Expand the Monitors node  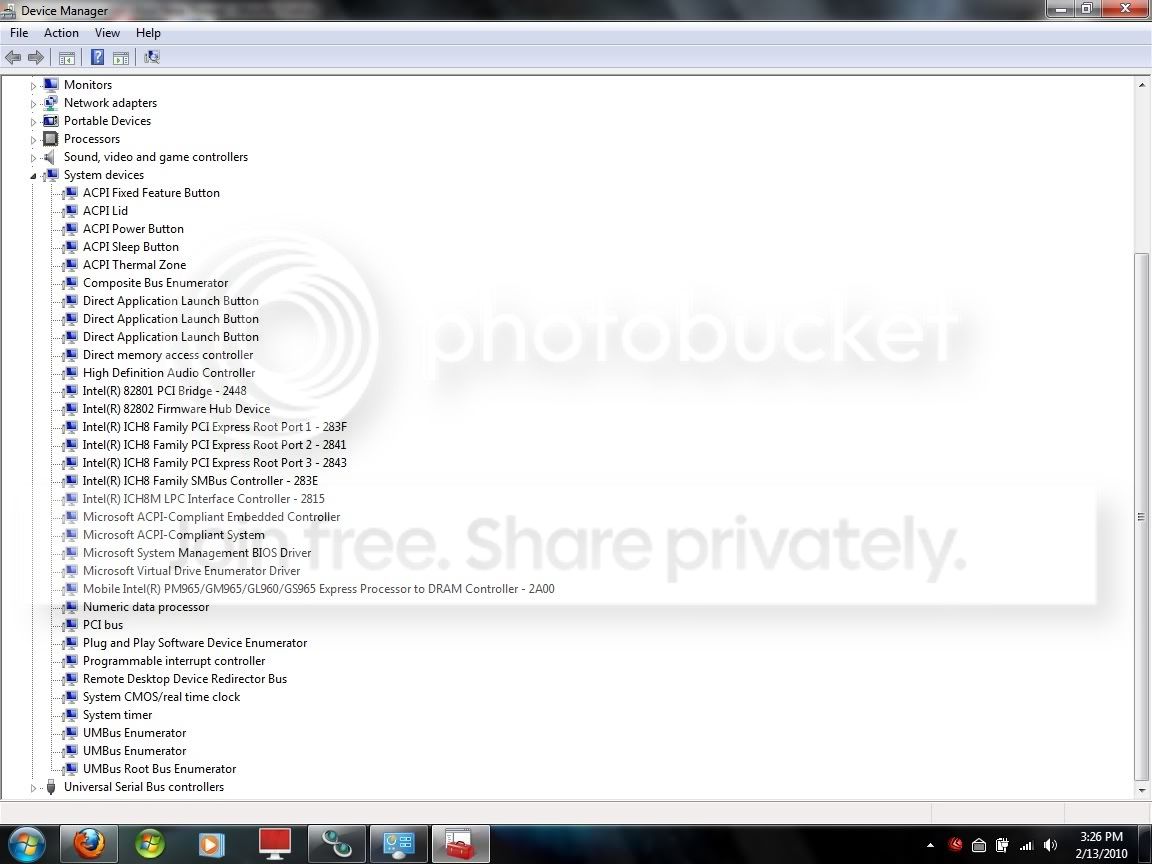pos(33,85)
